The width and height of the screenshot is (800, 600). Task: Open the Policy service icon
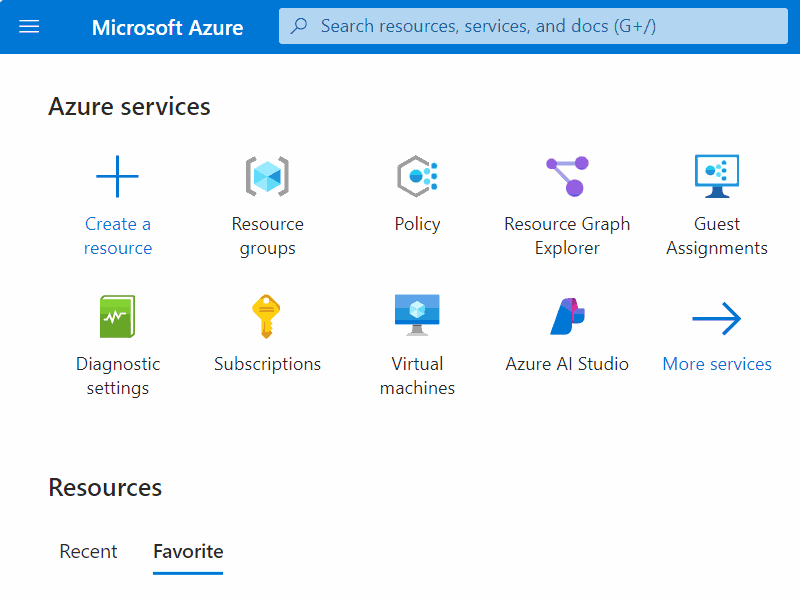pyautogui.click(x=417, y=176)
